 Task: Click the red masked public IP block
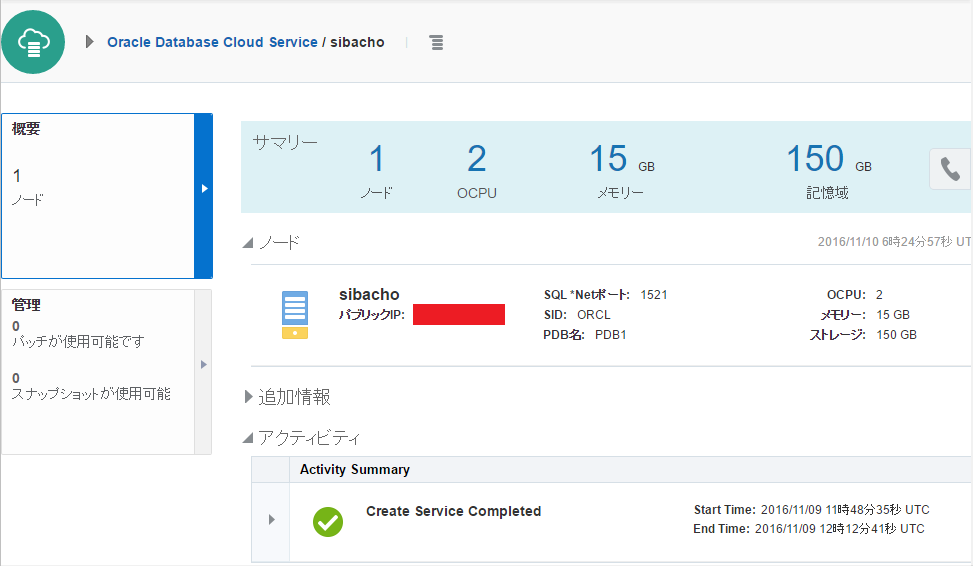tap(458, 315)
